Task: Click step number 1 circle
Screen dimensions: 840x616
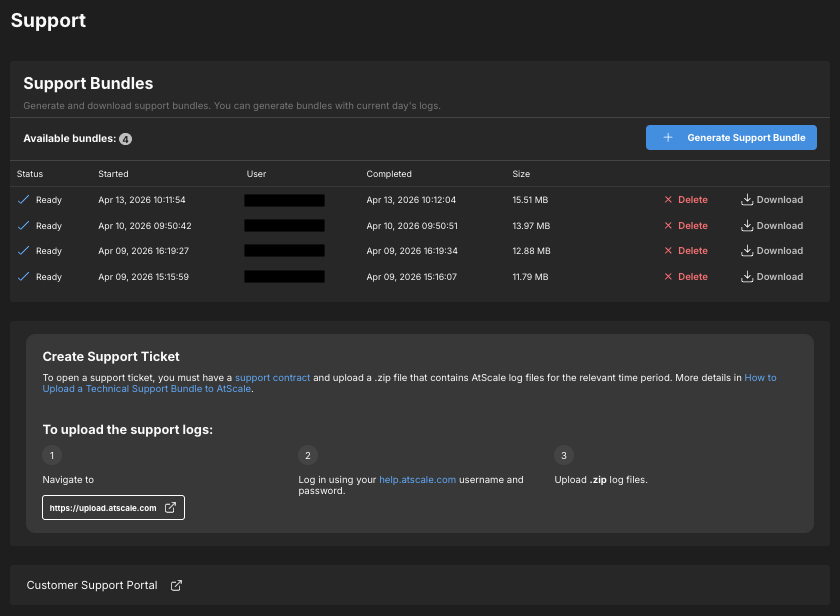Action: tap(52, 455)
